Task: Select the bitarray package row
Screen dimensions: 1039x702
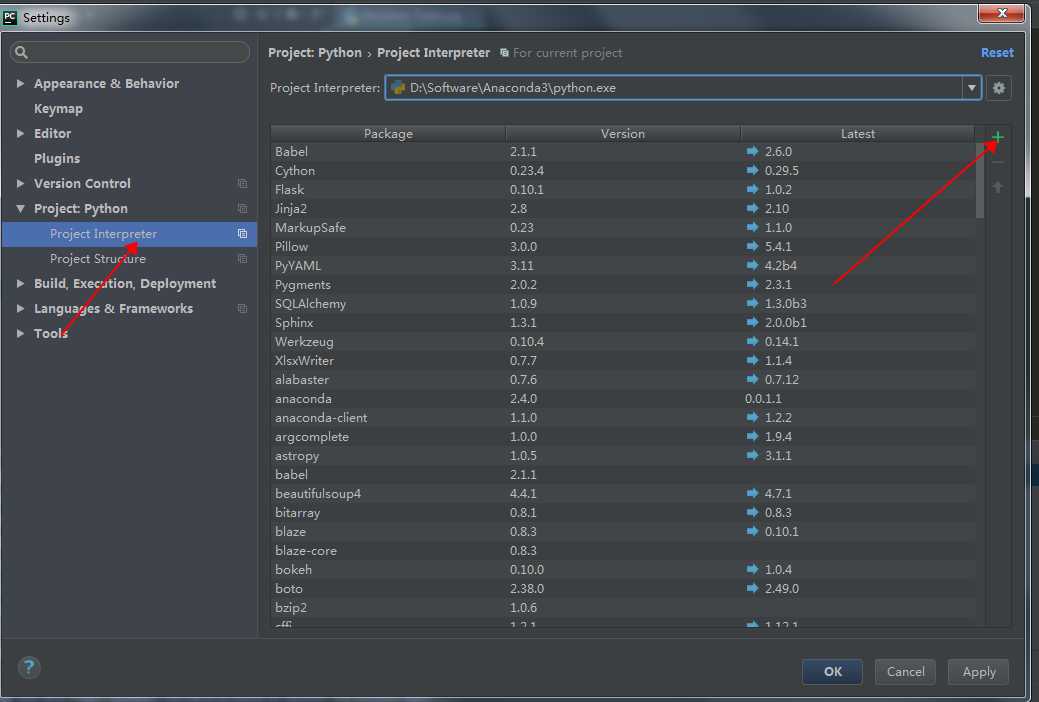Action: (623, 512)
